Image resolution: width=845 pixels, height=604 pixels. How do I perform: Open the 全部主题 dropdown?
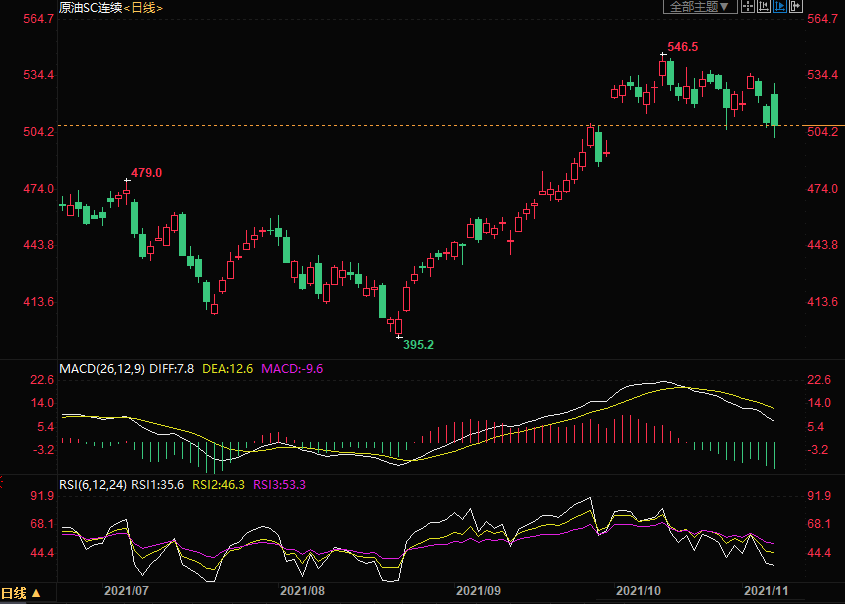[x=701, y=7]
